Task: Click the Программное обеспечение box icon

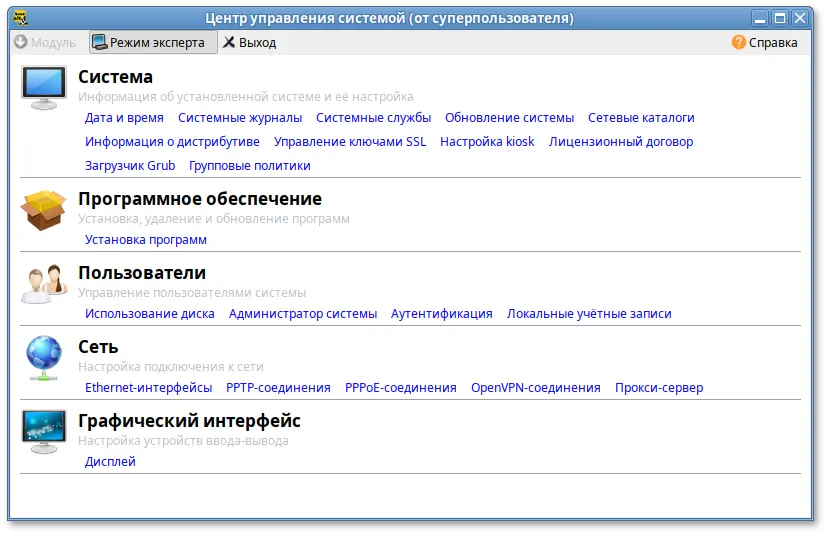Action: (43, 210)
